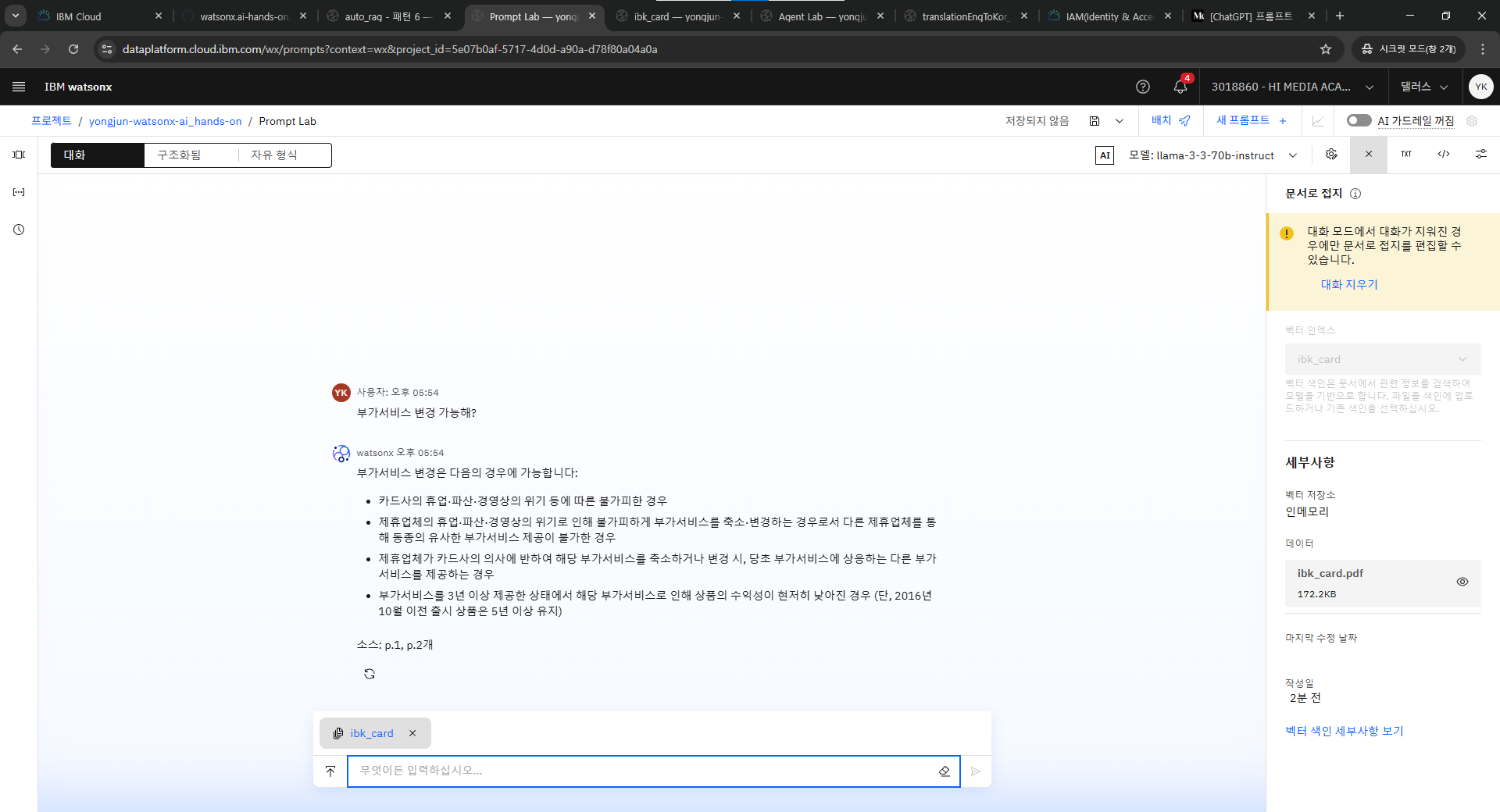Screen dimensions: 1500x812
Task: Reload the page
Action: [73, 49]
